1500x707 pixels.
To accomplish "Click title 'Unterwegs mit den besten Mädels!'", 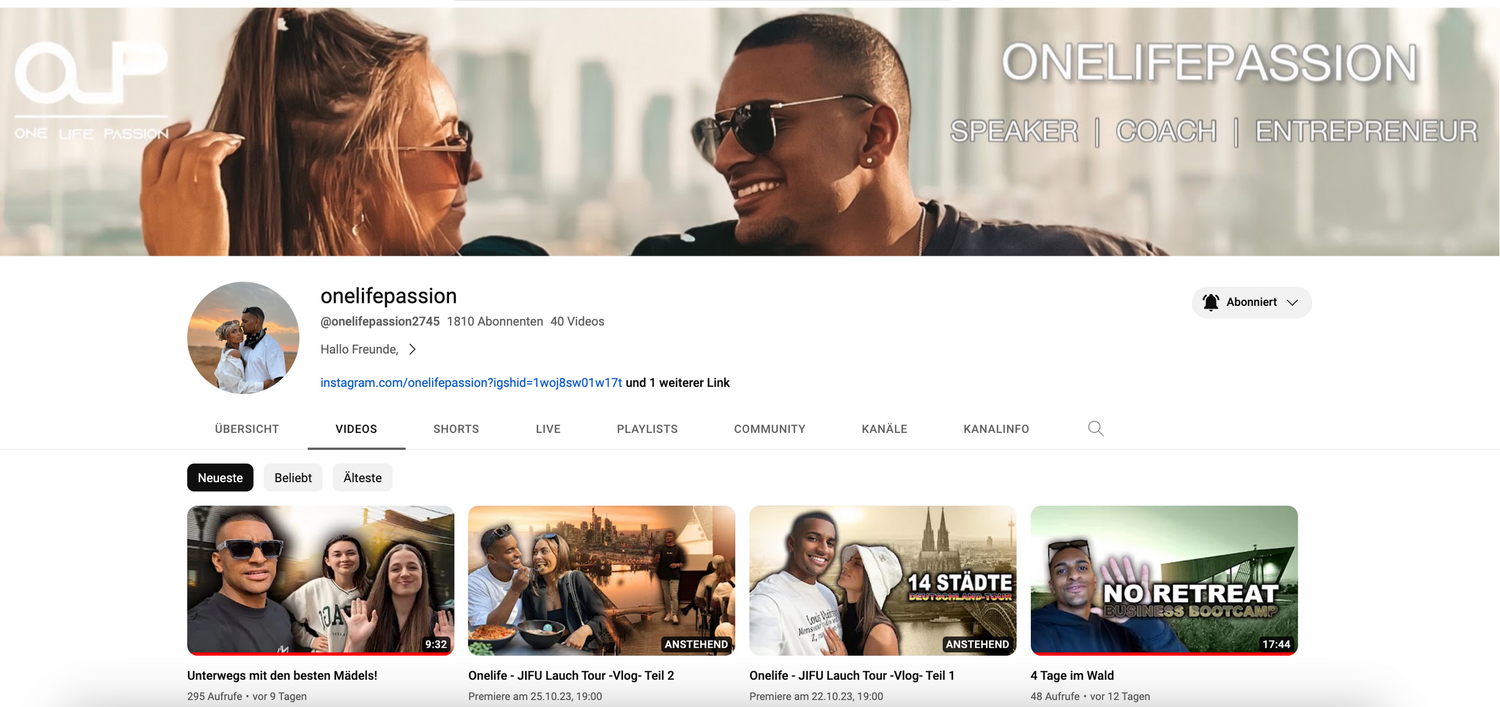I will 282,676.
